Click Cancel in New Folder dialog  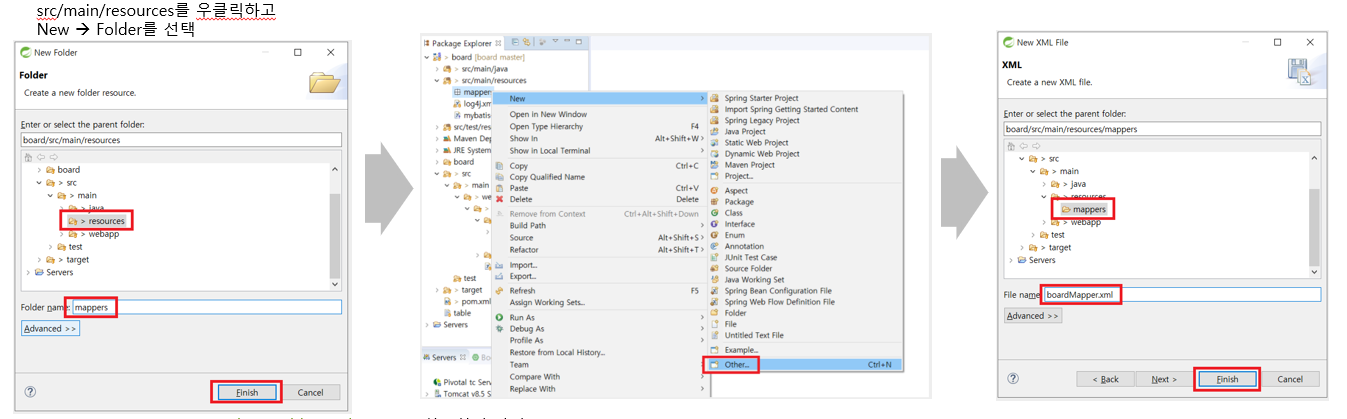pos(310,392)
